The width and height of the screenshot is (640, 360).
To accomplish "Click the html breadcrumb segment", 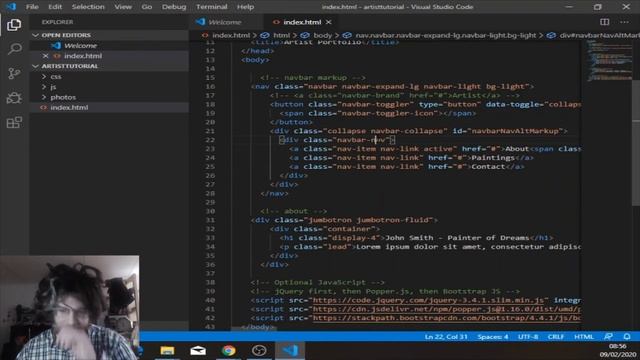I will pos(281,36).
